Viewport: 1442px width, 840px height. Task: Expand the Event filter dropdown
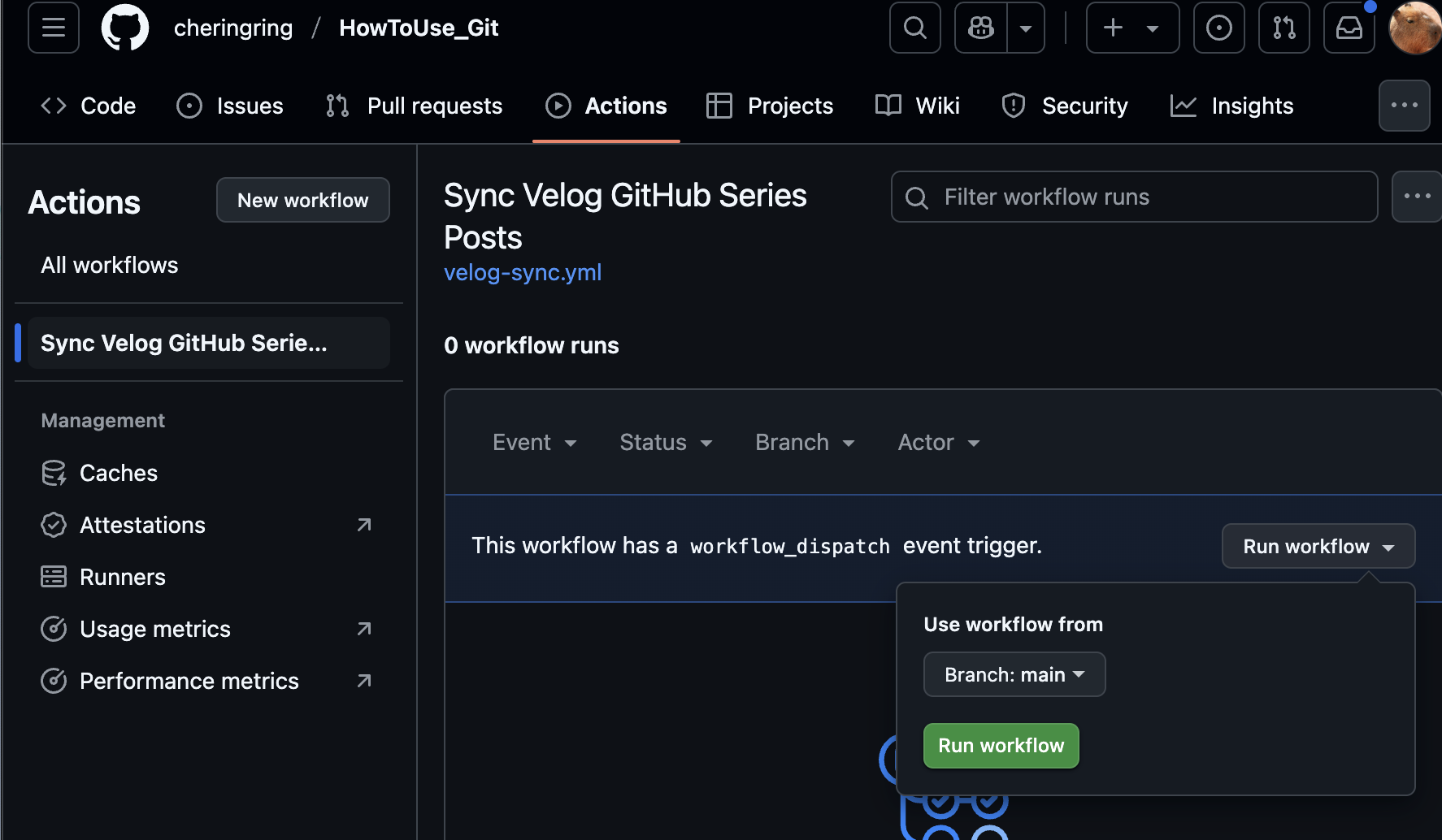534,442
